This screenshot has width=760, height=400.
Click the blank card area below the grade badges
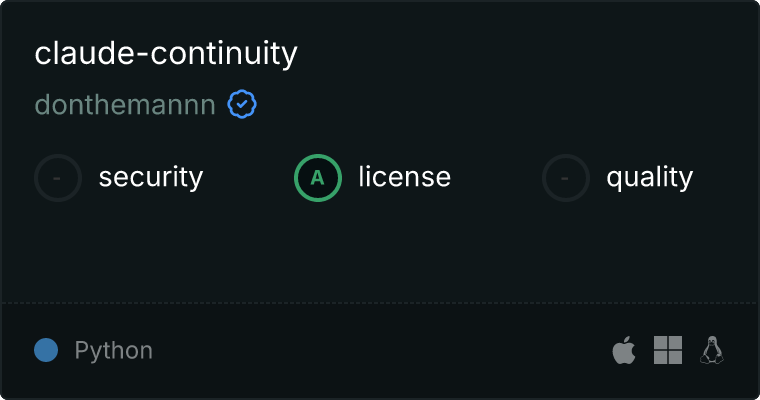pos(380,252)
